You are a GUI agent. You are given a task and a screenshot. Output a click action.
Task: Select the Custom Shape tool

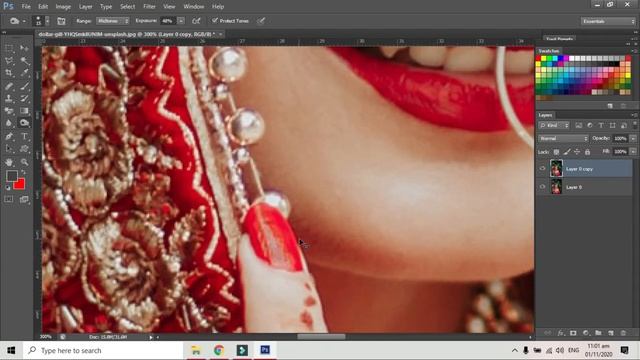point(24,149)
